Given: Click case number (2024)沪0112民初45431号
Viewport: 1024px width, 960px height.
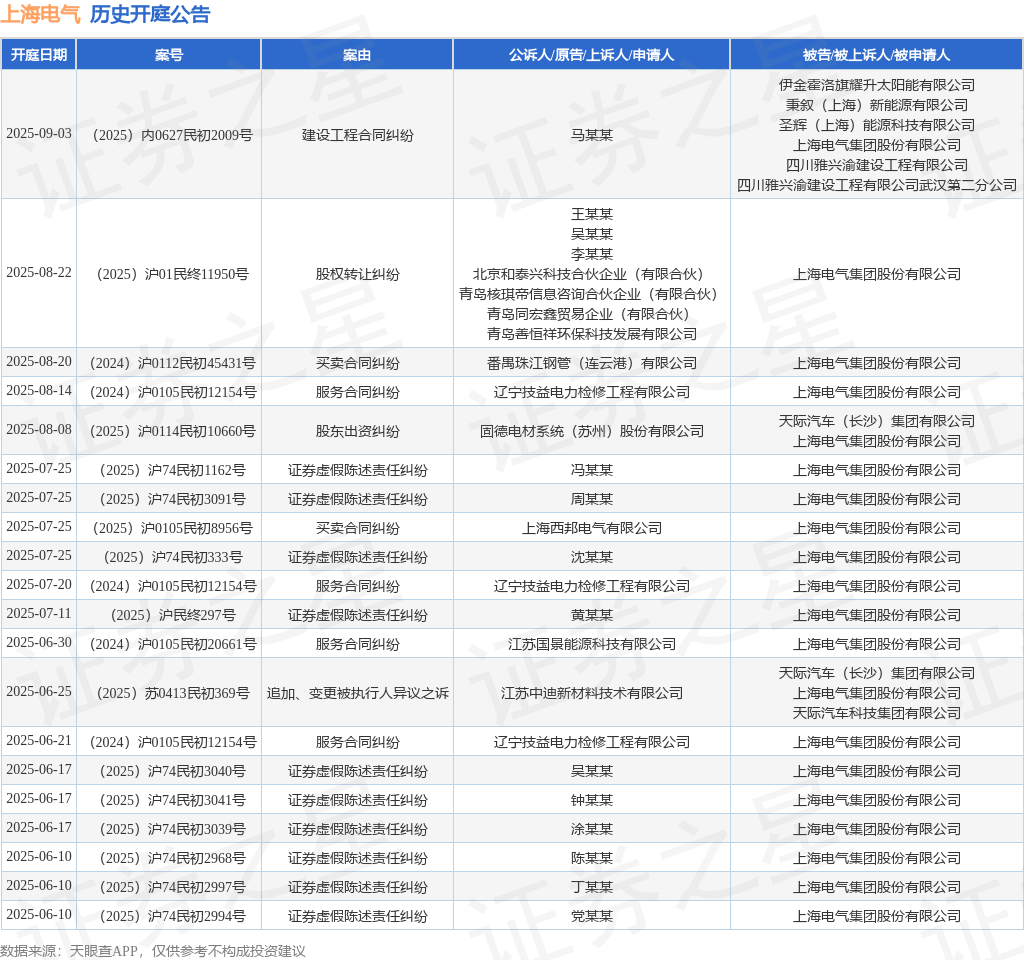Looking at the screenshot, I should pyautogui.click(x=169, y=363).
